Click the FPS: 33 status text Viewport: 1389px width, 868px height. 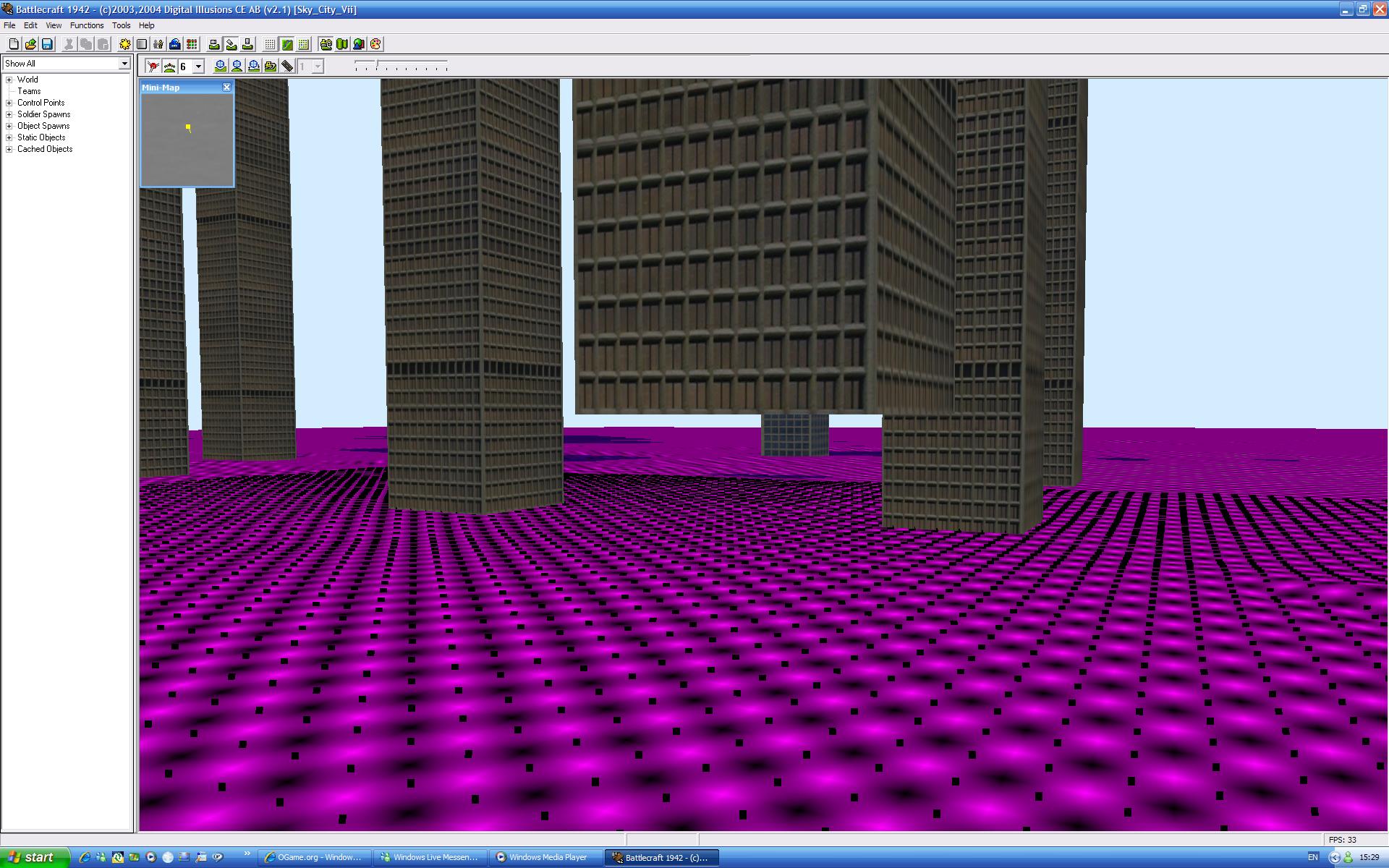(1342, 840)
